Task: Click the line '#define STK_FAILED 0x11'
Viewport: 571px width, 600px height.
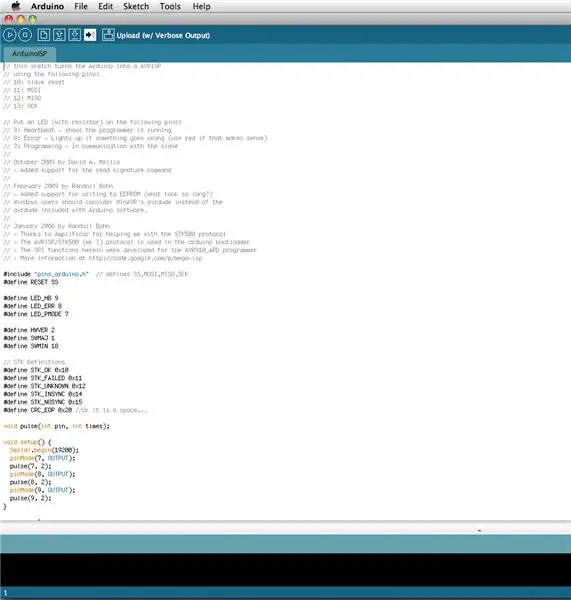Action: coord(42,378)
